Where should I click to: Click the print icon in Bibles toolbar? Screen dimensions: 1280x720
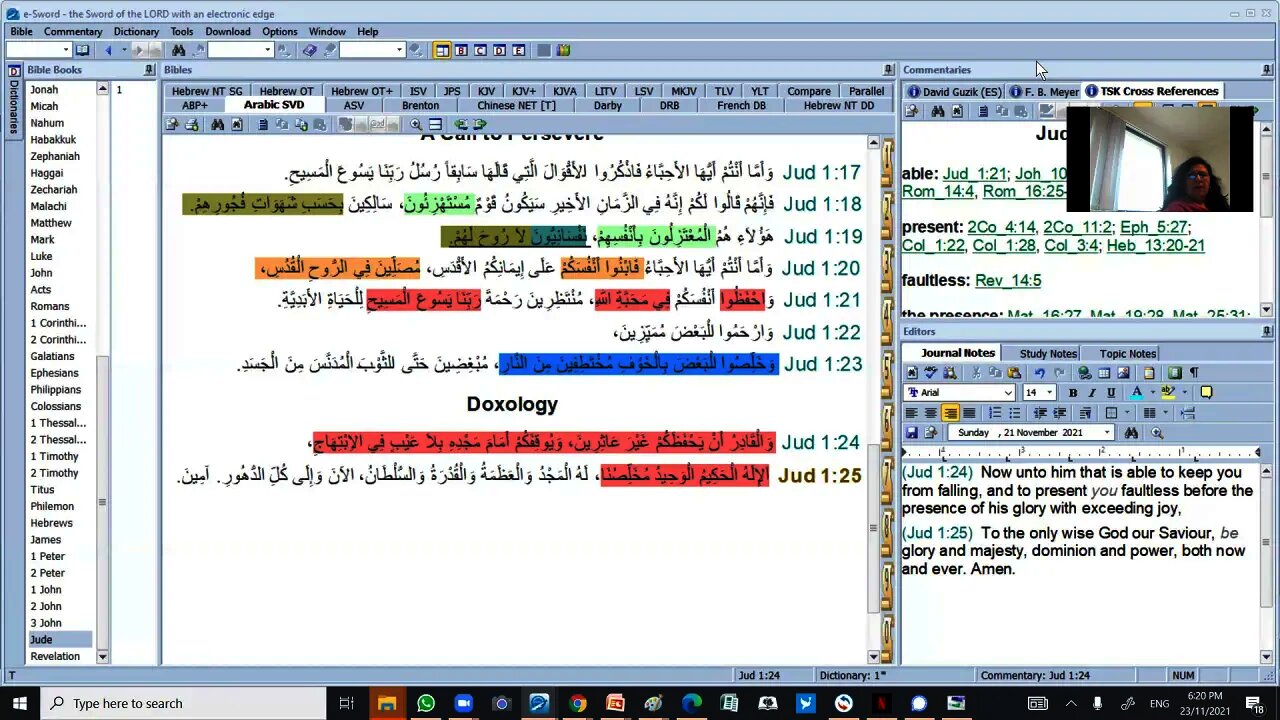(192, 125)
